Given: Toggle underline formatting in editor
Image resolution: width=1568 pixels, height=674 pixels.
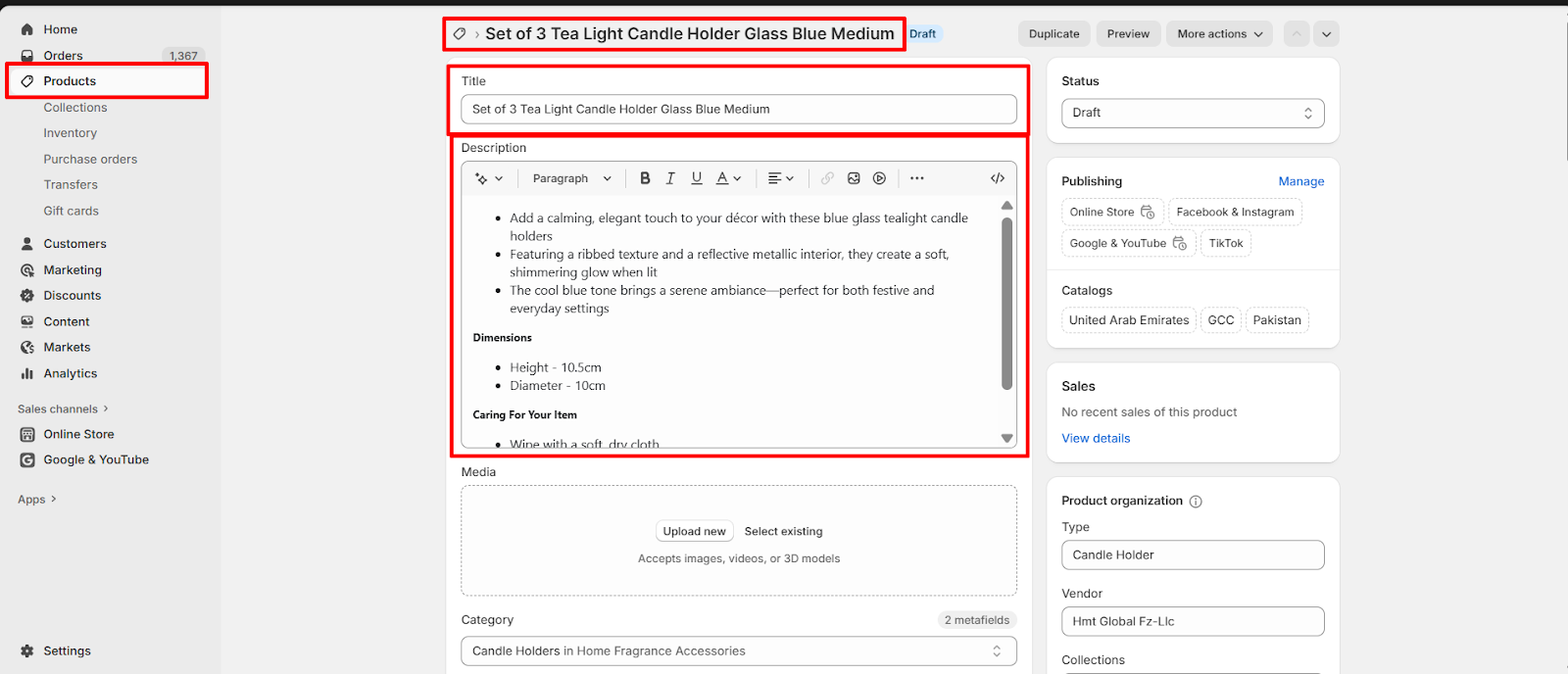Looking at the screenshot, I should tap(697, 178).
